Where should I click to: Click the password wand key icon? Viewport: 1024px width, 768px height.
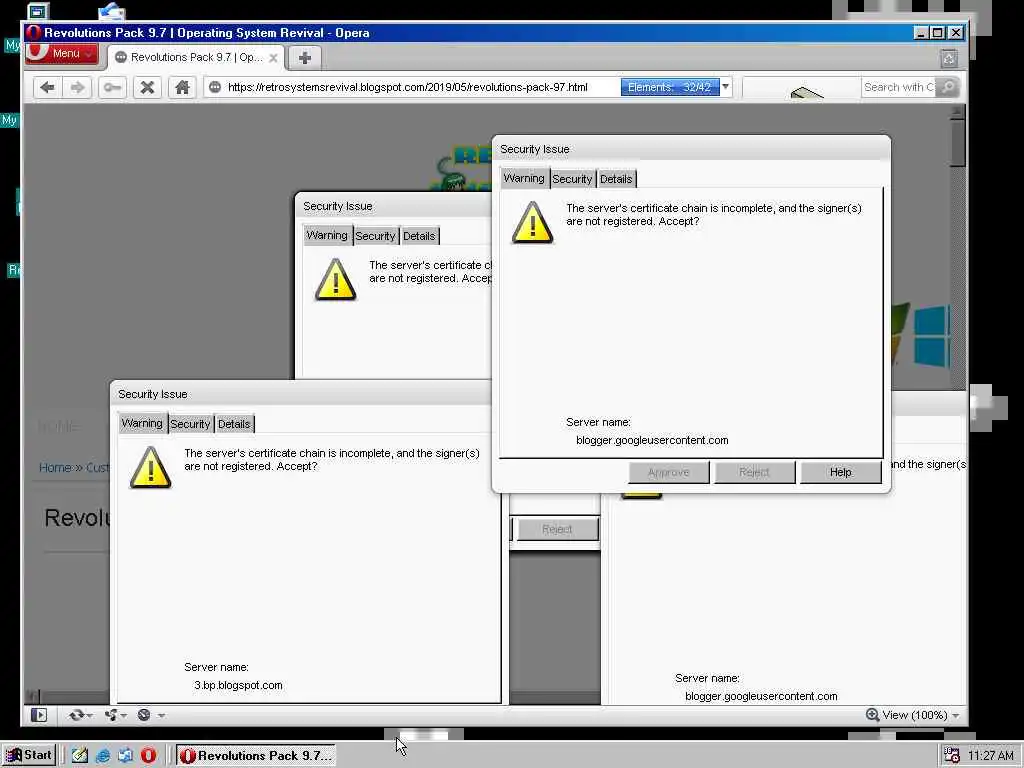pos(112,87)
